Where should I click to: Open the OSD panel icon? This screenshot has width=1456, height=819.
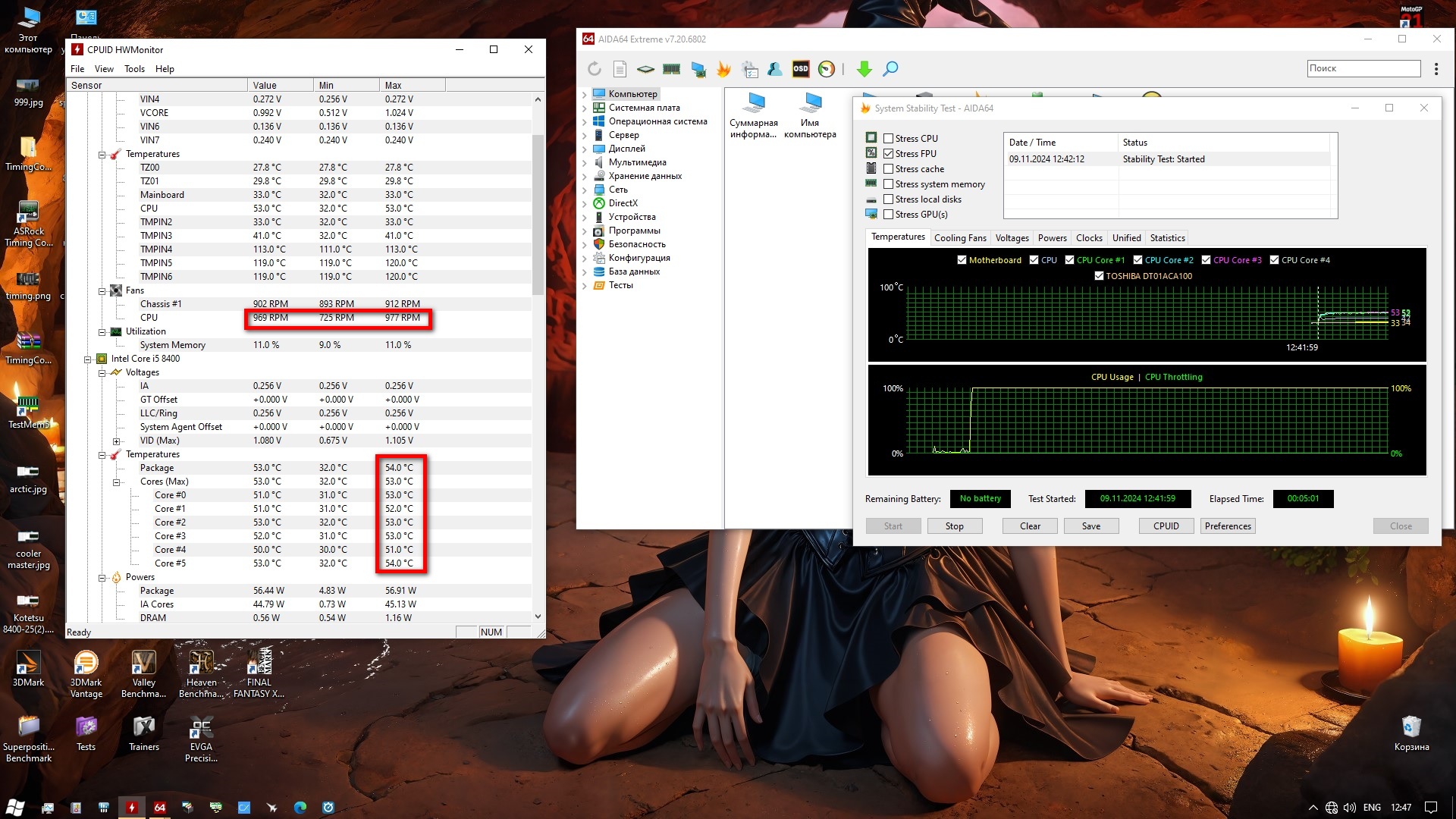point(801,69)
